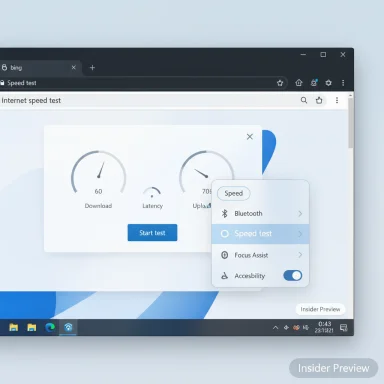Click the search magnifier on the page bar
This screenshot has height=384, width=384.
pos(304,100)
